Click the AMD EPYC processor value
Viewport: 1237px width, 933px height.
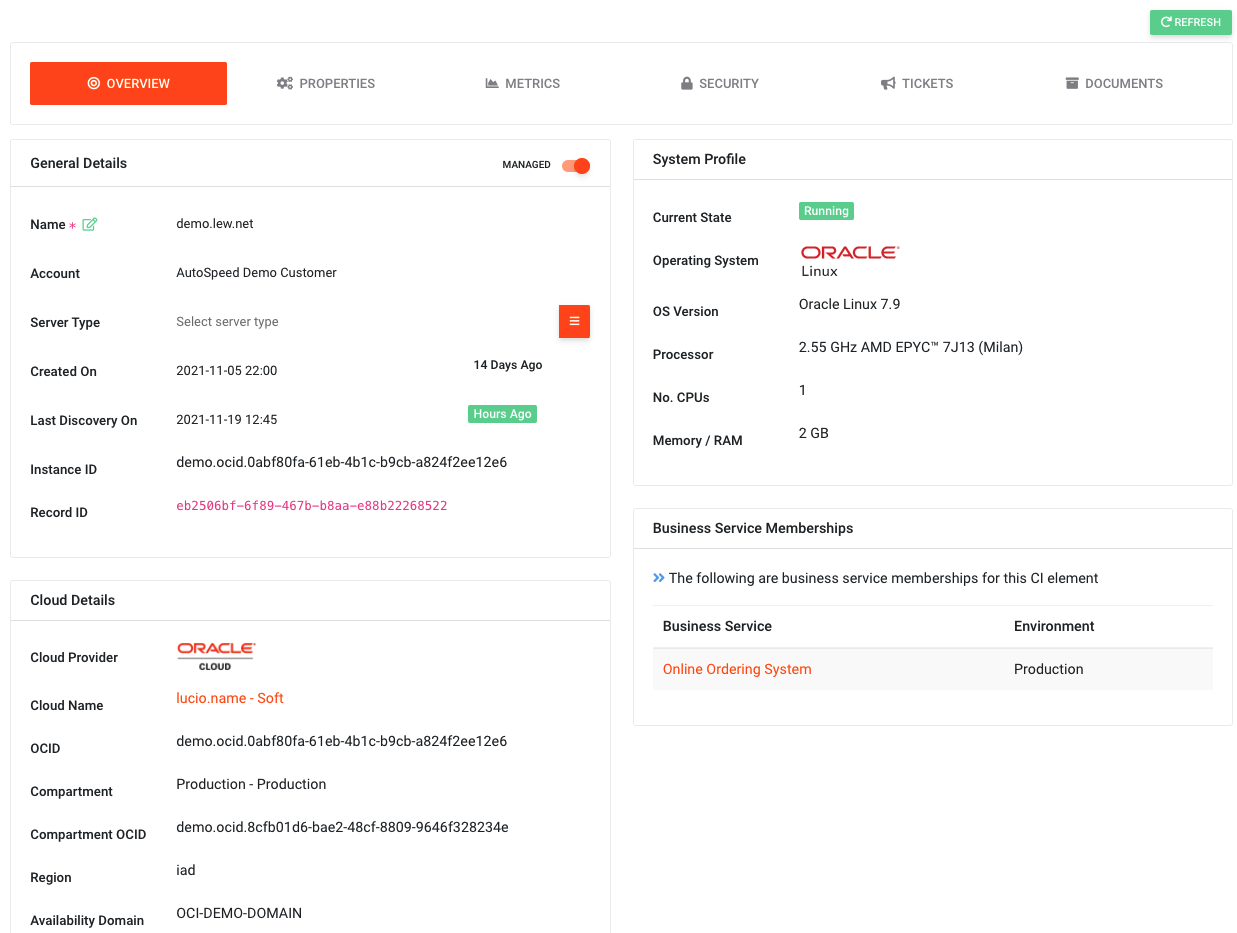pyautogui.click(x=911, y=347)
